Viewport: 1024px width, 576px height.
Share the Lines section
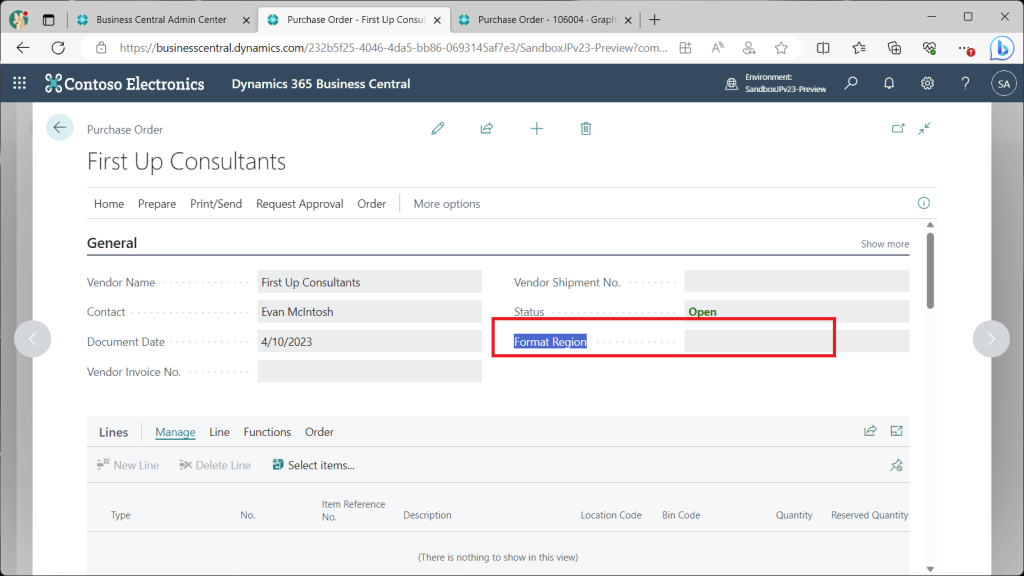pyautogui.click(x=870, y=431)
